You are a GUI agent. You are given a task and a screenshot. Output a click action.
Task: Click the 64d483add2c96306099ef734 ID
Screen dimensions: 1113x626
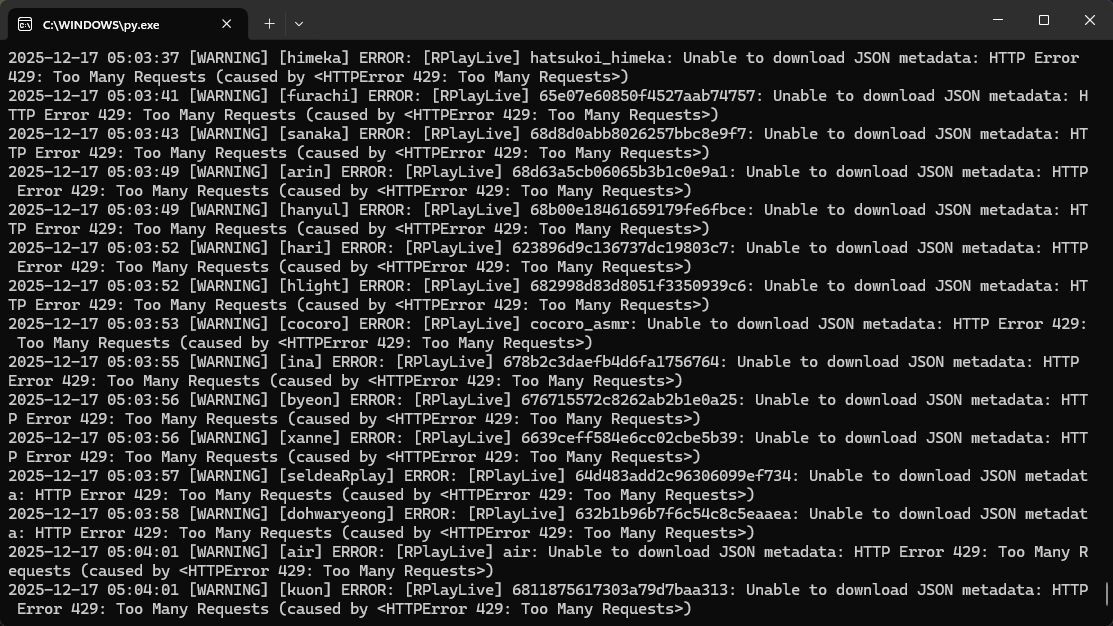pos(683,476)
